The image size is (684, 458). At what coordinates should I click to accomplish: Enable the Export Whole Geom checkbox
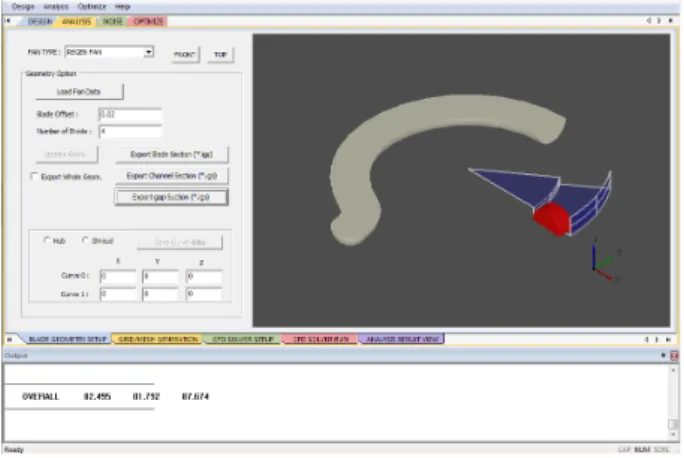pos(34,176)
